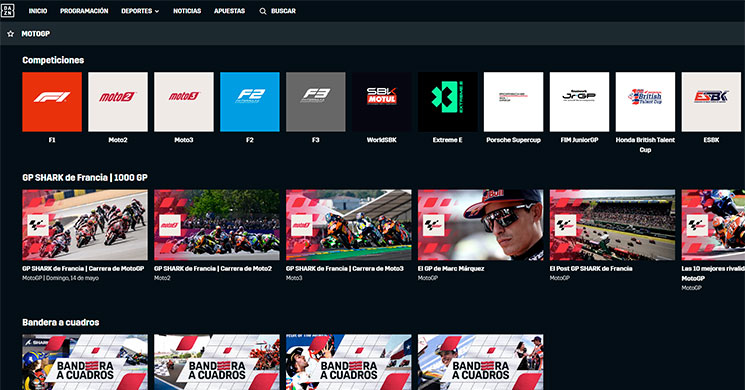Screen dimensions: 745x390
Task: Open El GP de Marc Márquez video
Action: tap(480, 225)
